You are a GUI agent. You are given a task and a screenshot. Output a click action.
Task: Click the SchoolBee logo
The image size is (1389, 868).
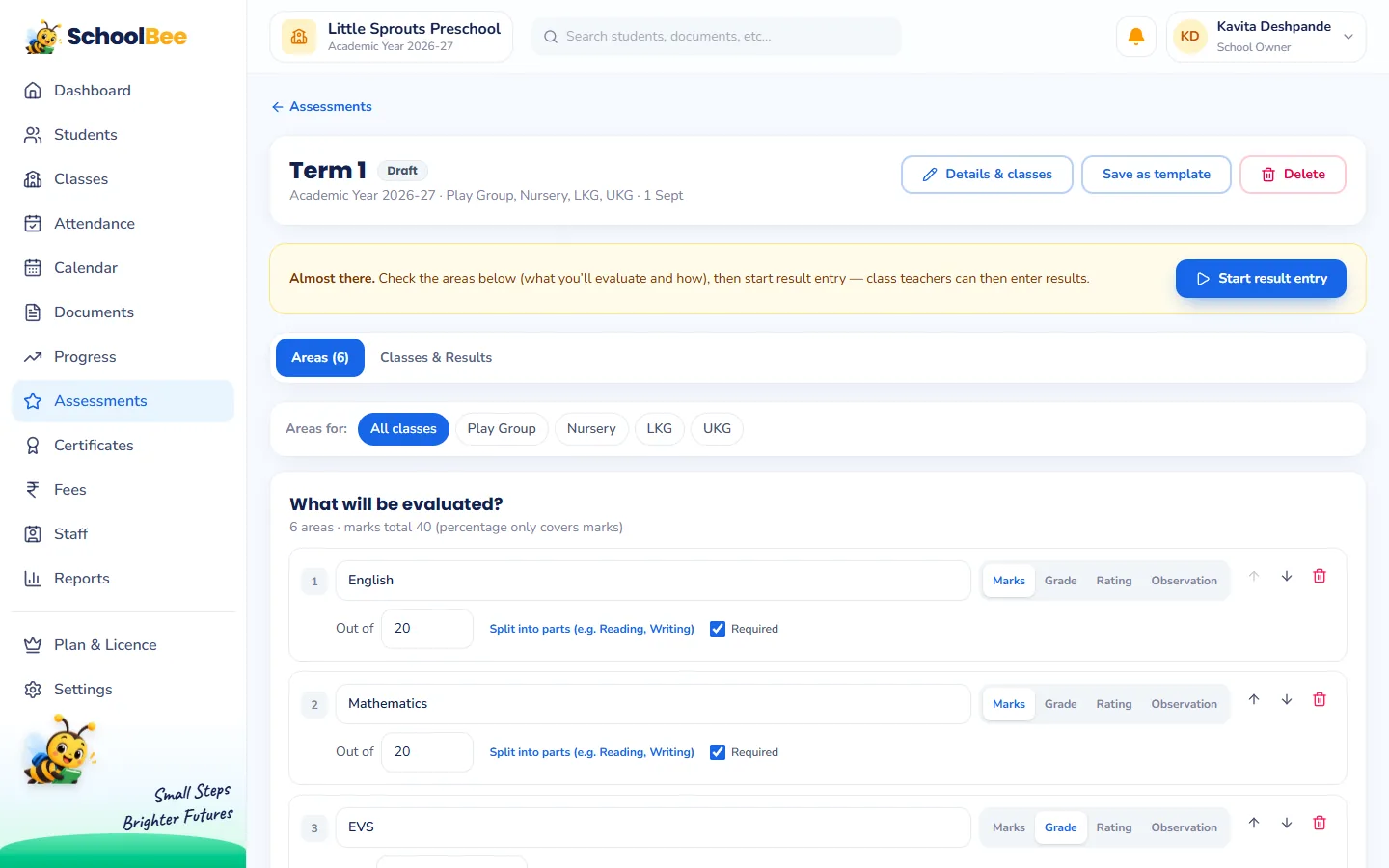tap(106, 37)
